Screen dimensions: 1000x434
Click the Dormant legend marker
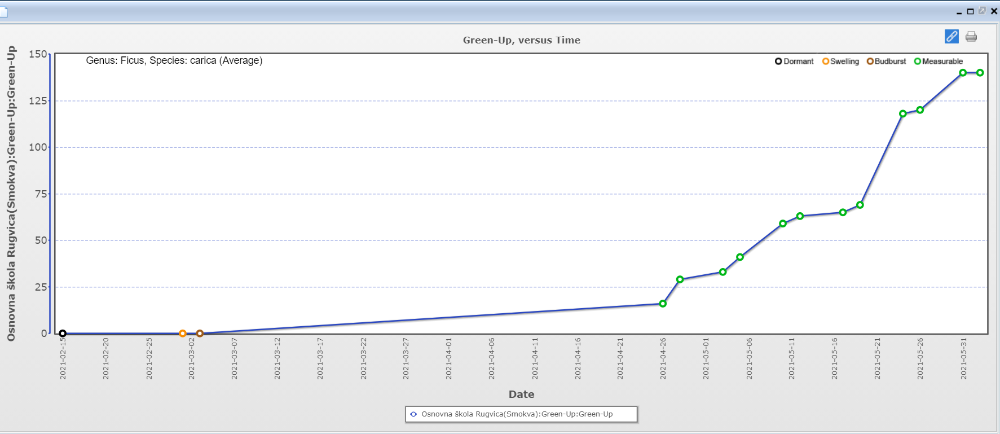pos(779,62)
